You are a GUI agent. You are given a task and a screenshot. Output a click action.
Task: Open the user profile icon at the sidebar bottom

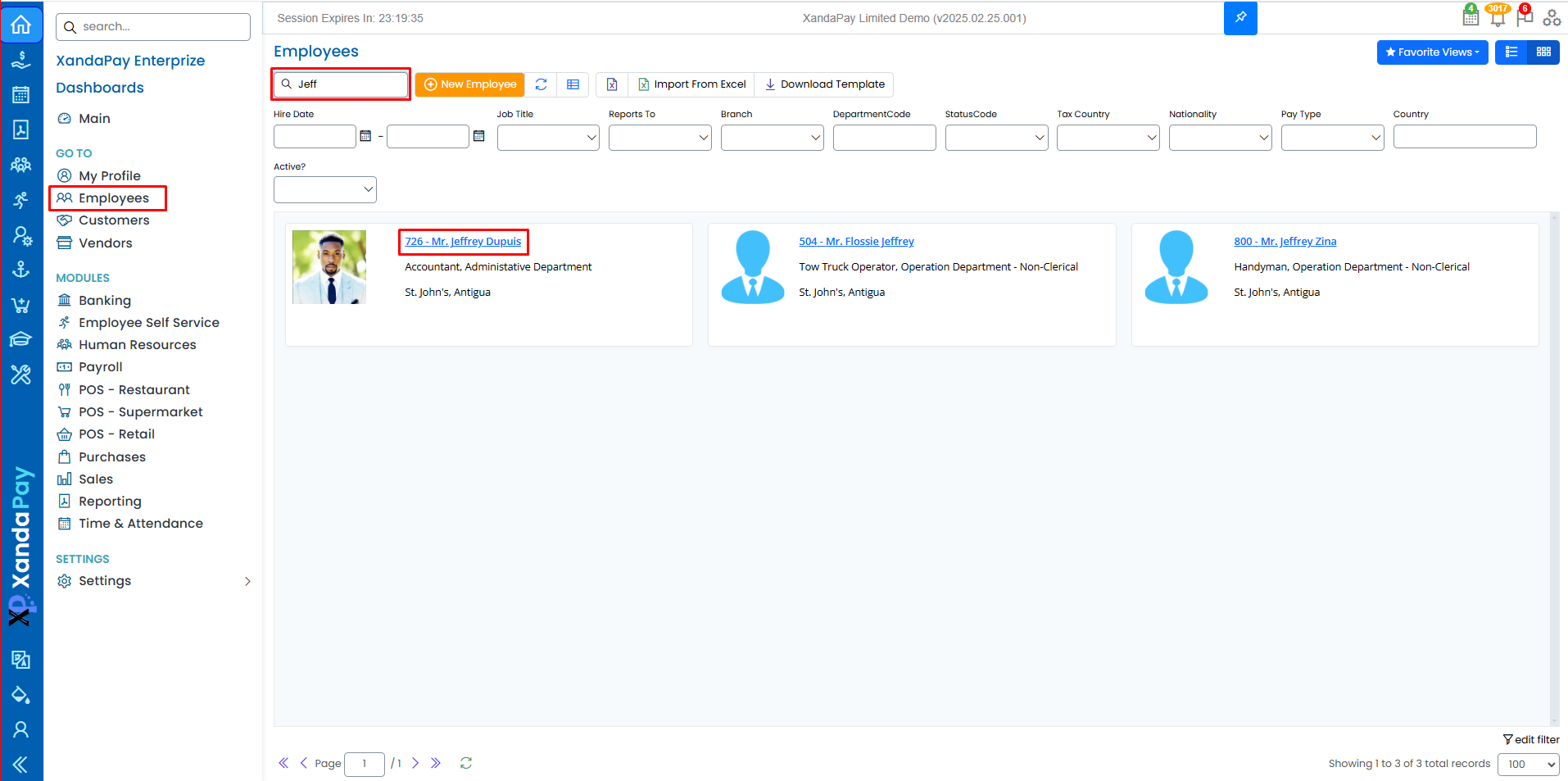tap(21, 729)
